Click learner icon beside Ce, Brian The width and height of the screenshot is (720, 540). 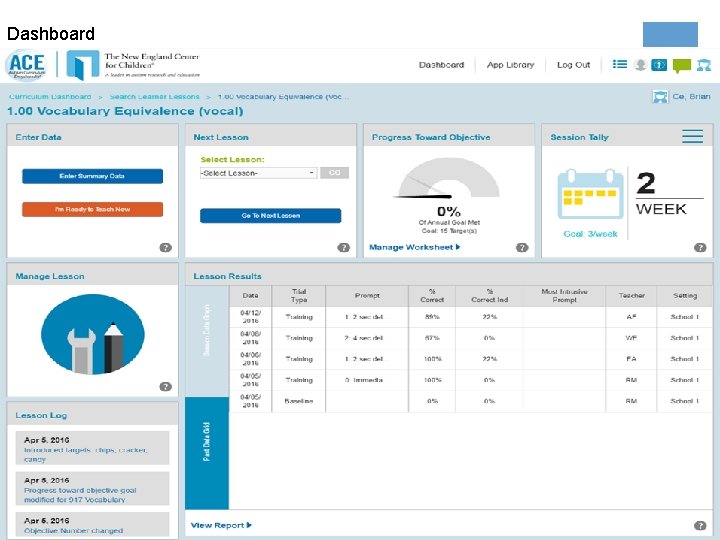point(660,97)
